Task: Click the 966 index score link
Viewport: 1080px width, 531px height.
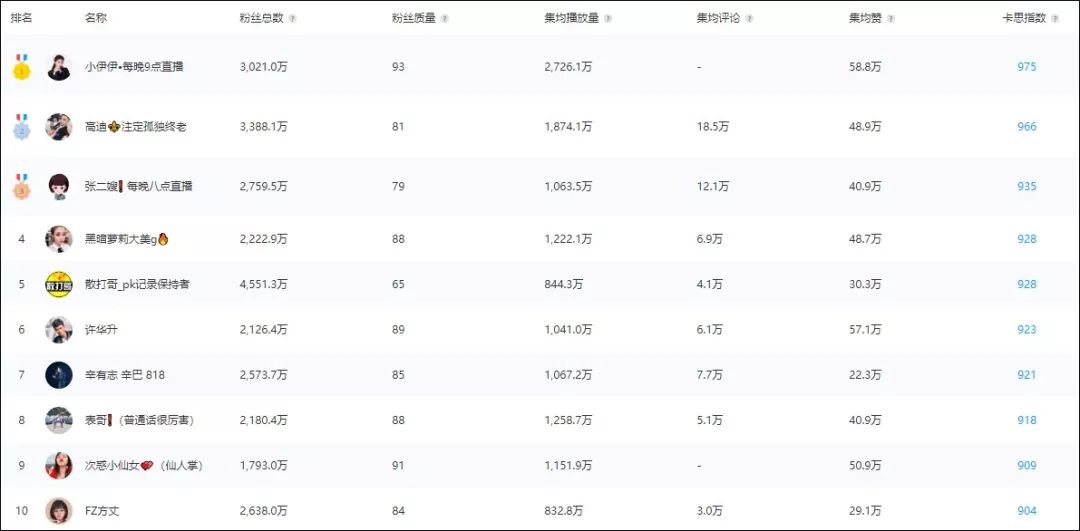Action: tap(1026, 127)
